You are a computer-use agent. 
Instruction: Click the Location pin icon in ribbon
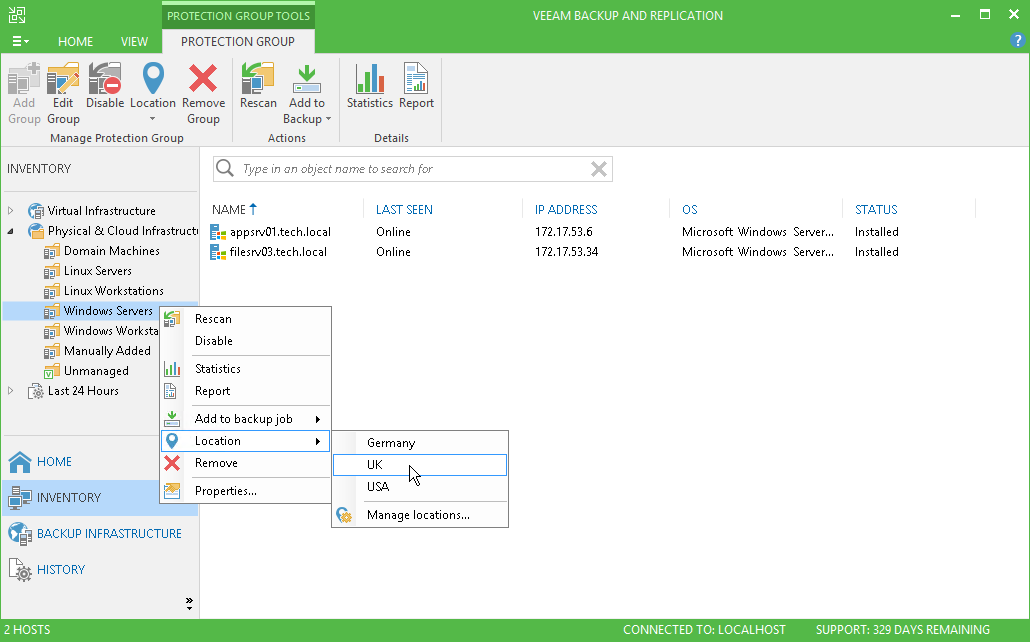pos(153,79)
